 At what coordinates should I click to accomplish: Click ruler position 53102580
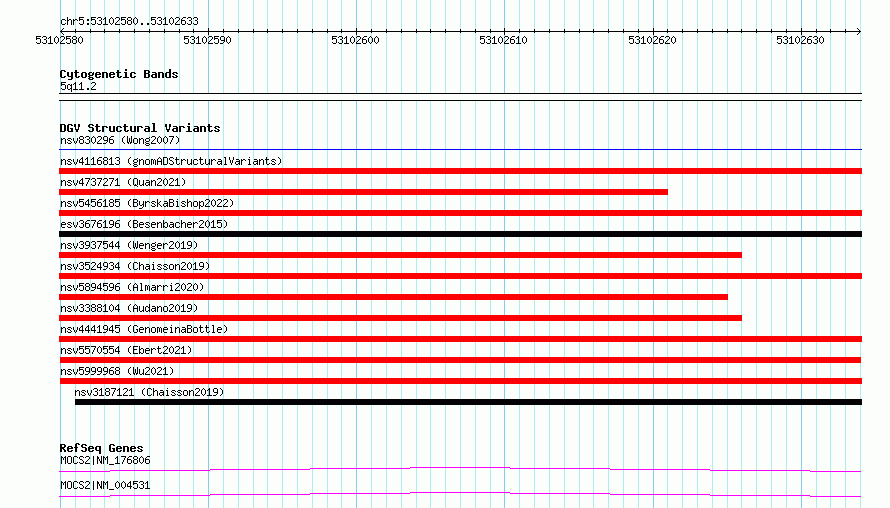point(59,40)
